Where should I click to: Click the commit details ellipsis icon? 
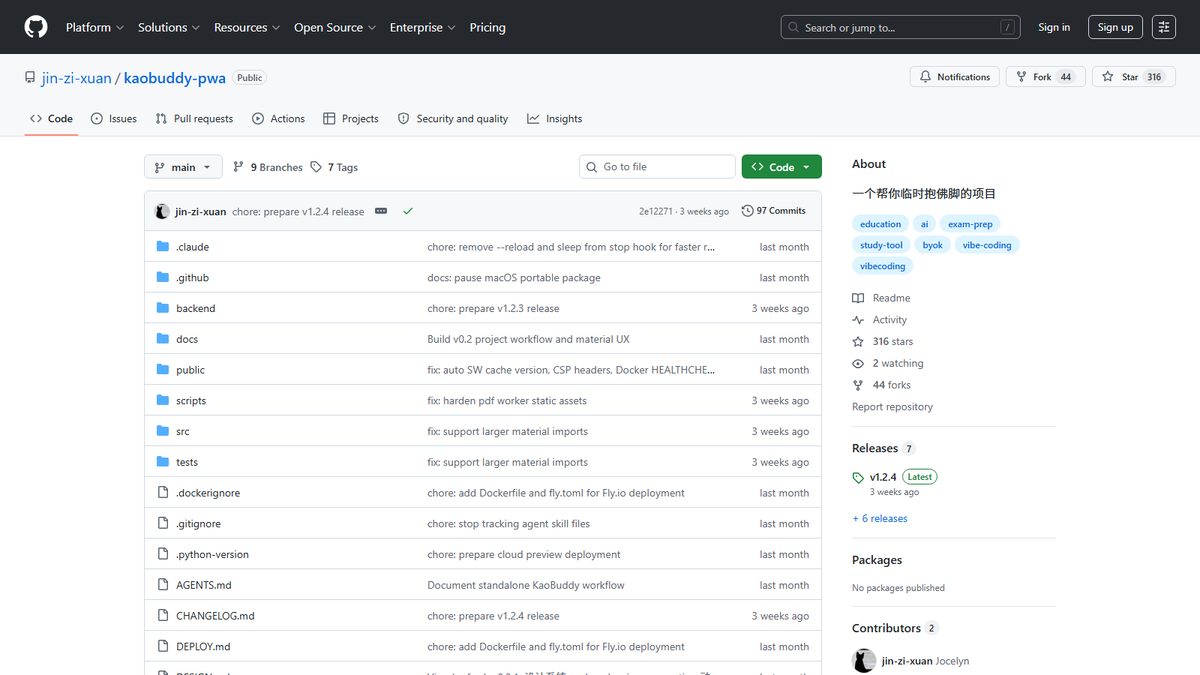(x=381, y=211)
